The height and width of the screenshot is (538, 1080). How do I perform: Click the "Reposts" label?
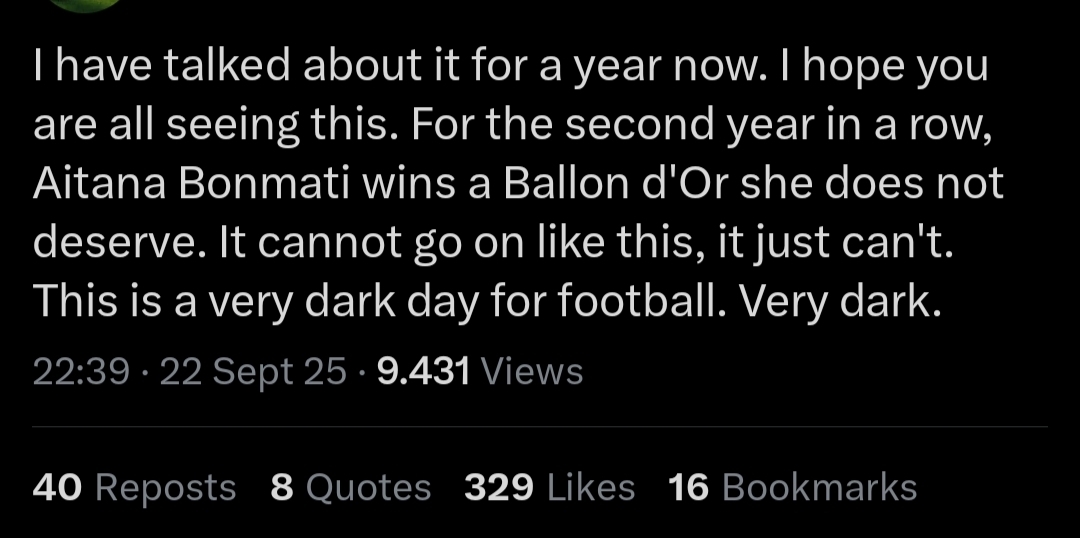point(166,487)
